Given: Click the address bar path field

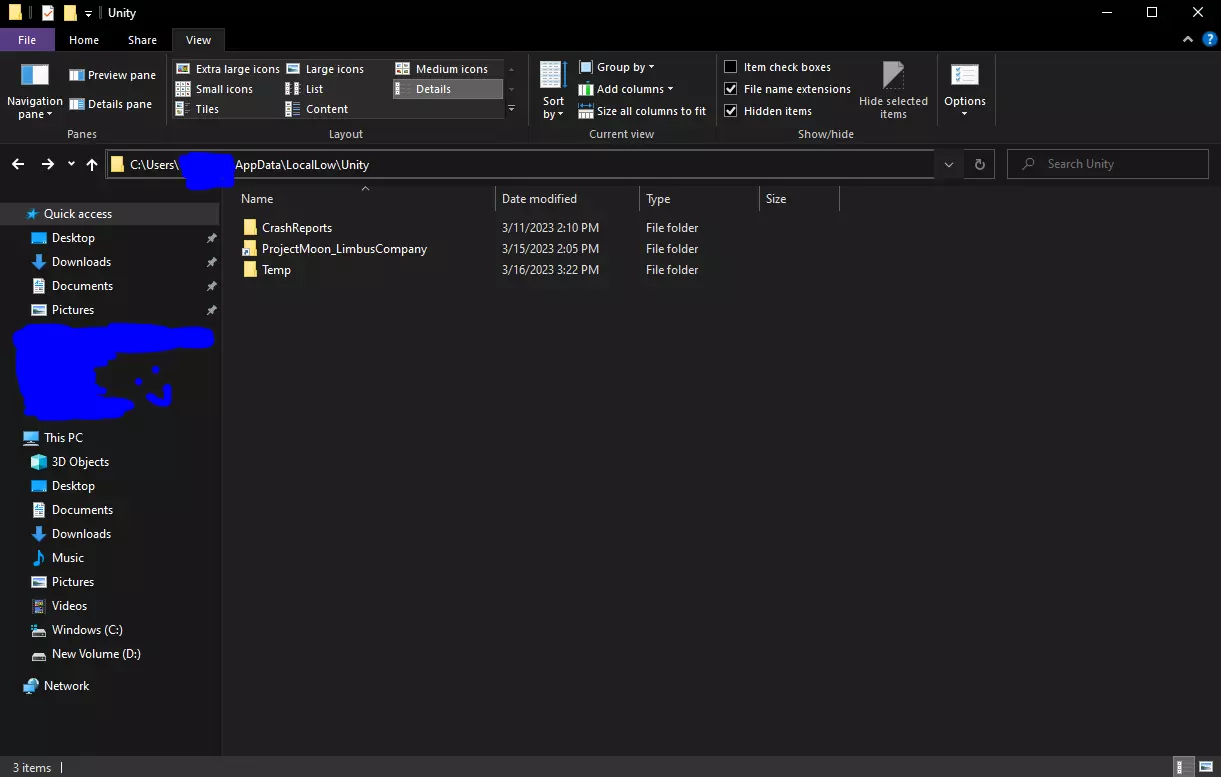Looking at the screenshot, I should (x=520, y=164).
